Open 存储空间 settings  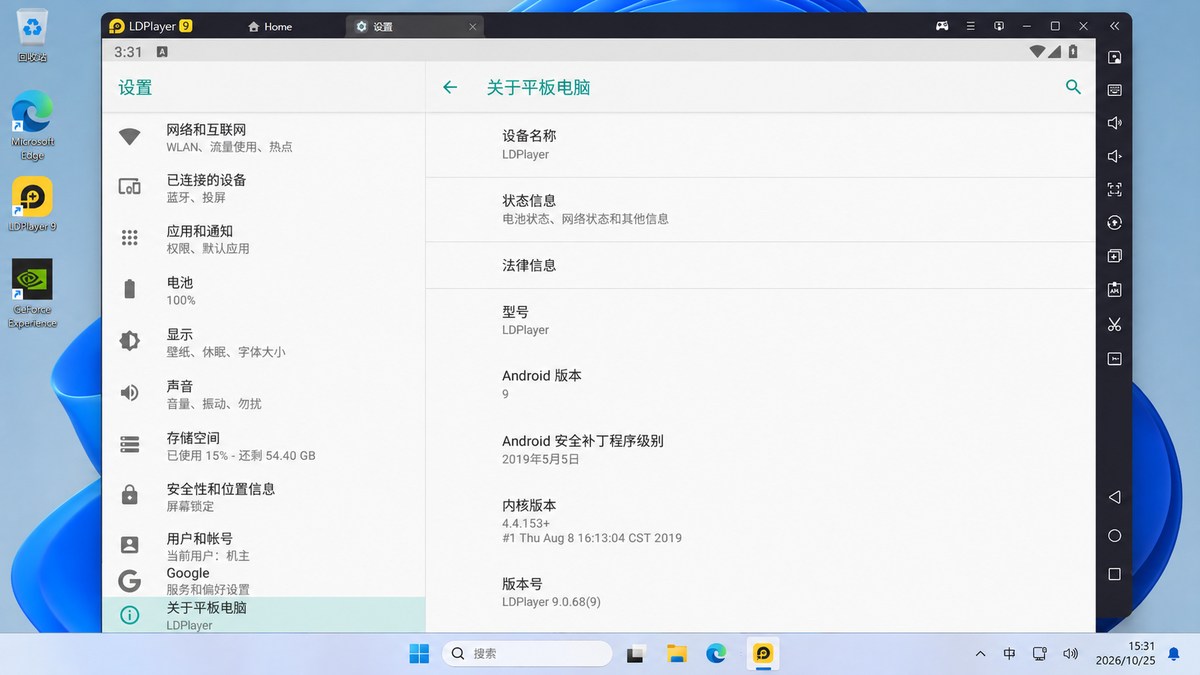[264, 446]
